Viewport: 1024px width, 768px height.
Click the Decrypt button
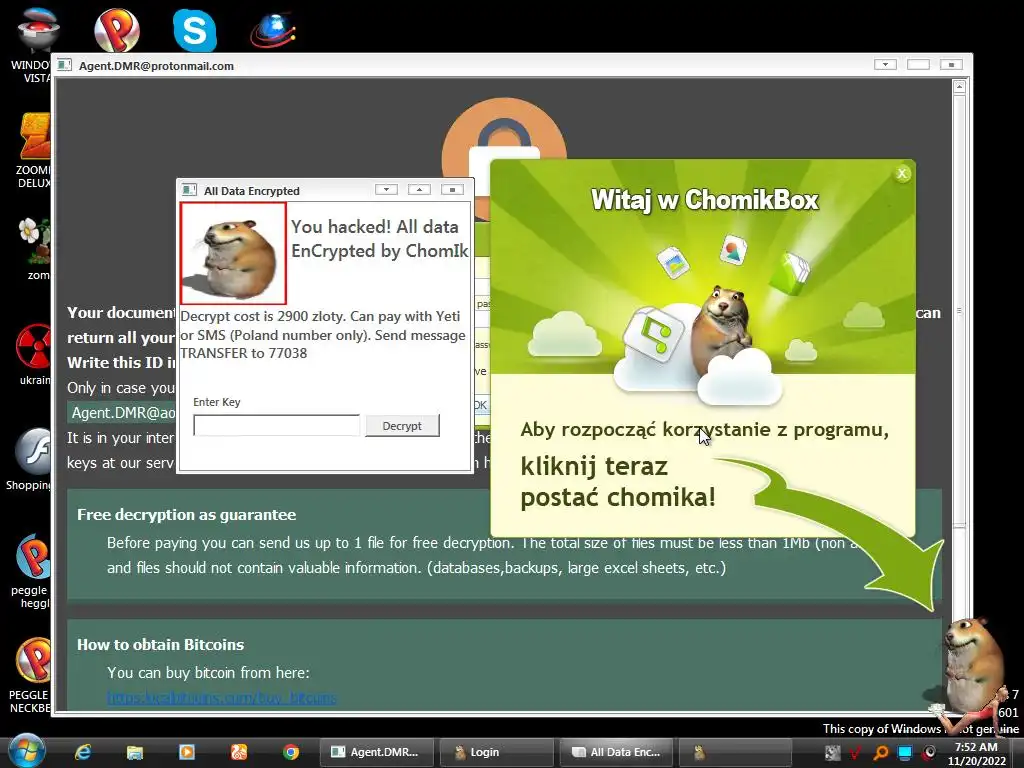(402, 426)
